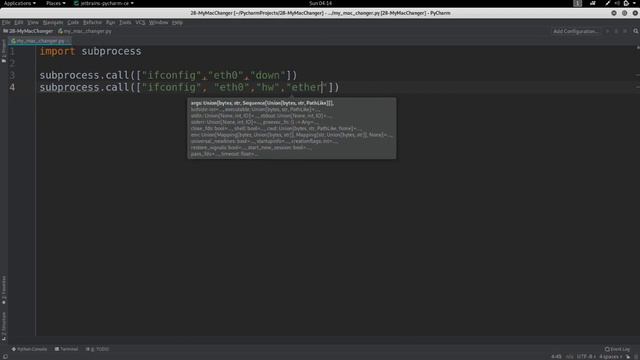
Task: Click the Run button in the toolbar
Action: 607,31
